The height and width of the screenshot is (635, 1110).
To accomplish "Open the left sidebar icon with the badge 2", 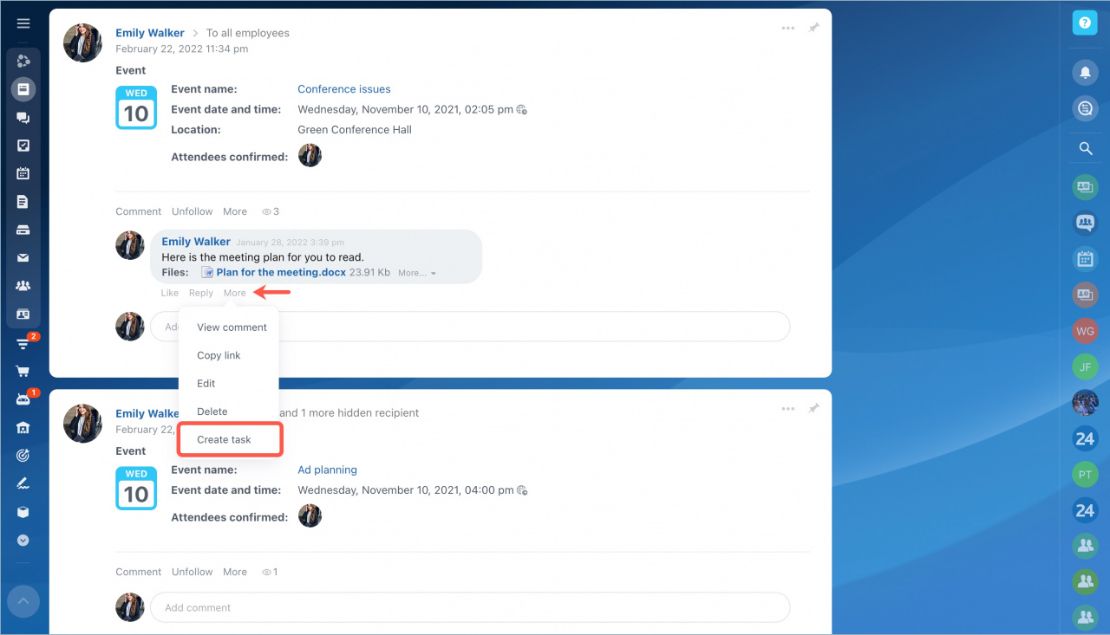I will pyautogui.click(x=23, y=344).
